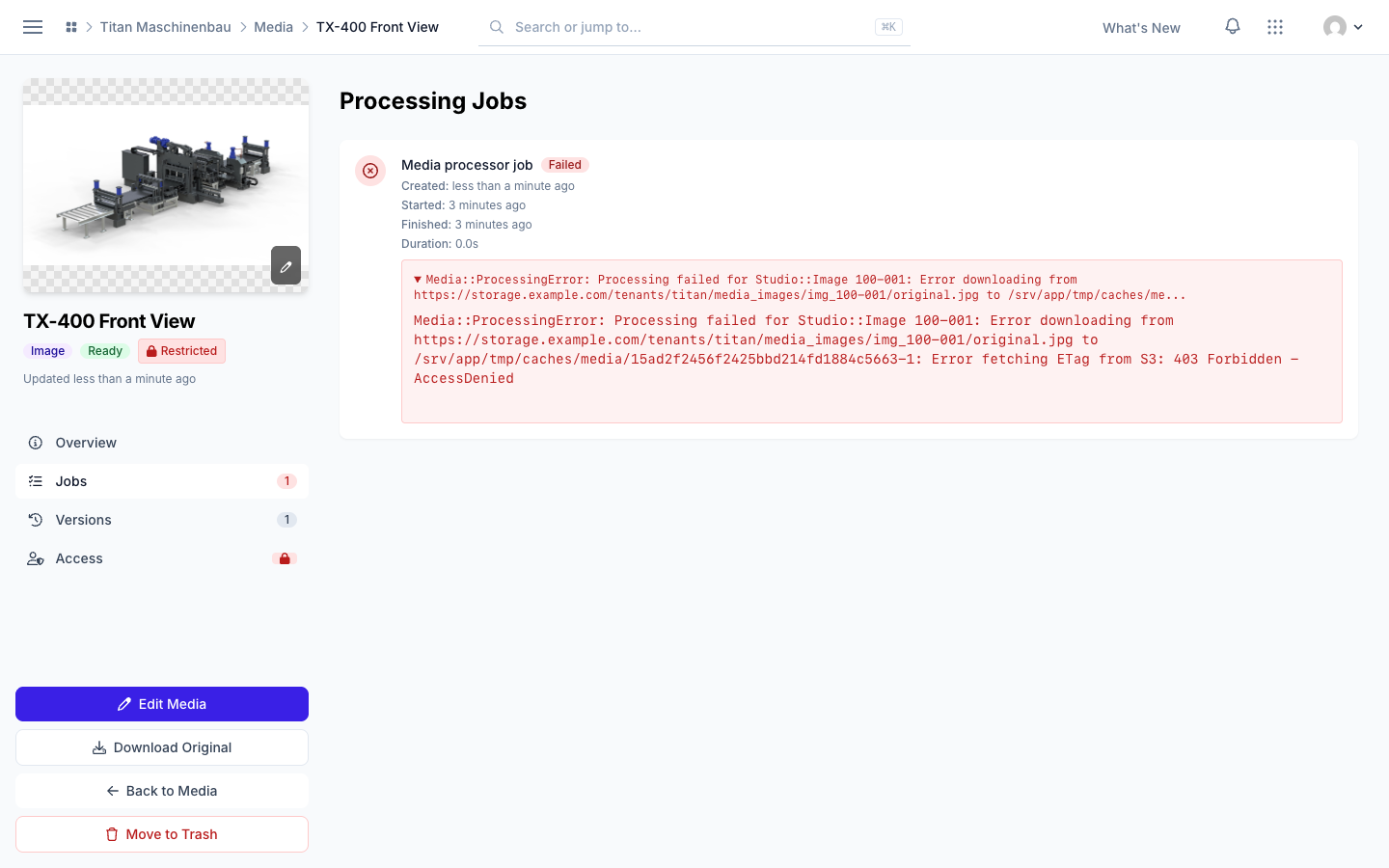
Task: Click the 'Duration: 0.0s' text
Action: pos(440,244)
